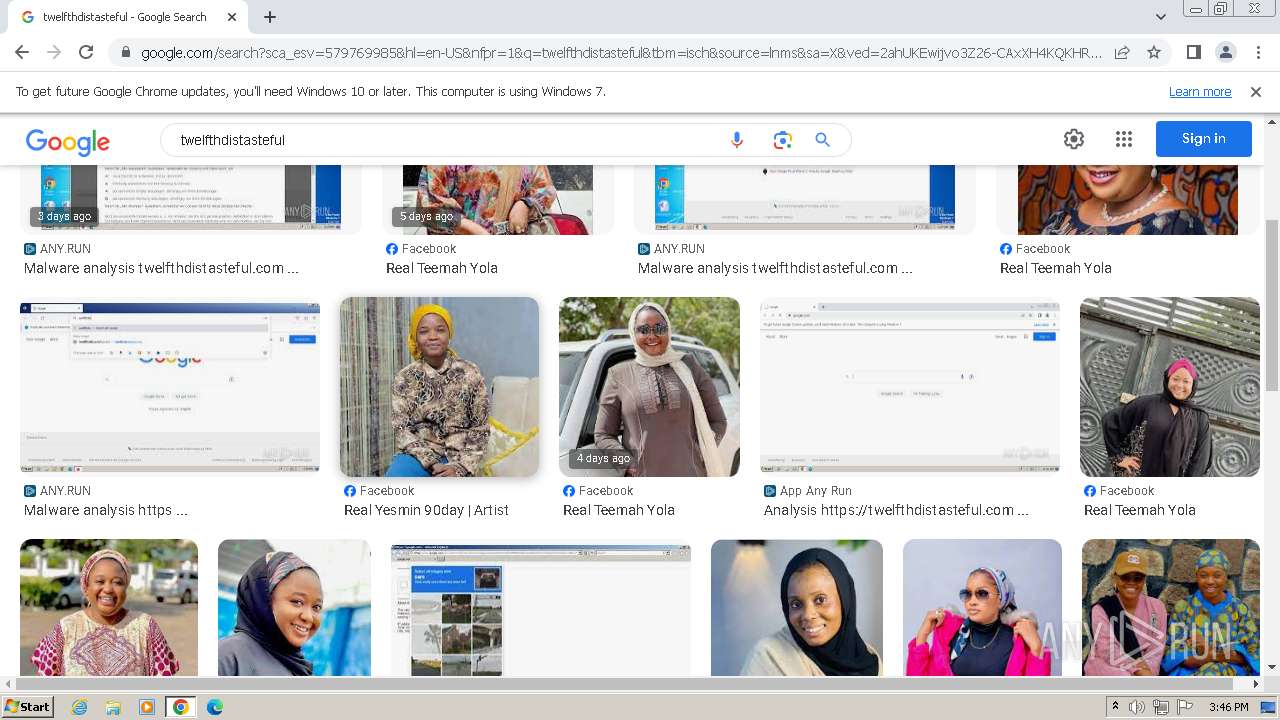Viewport: 1280px width, 720px height.
Task: Open the woman in patterned dress image
Action: click(109, 608)
